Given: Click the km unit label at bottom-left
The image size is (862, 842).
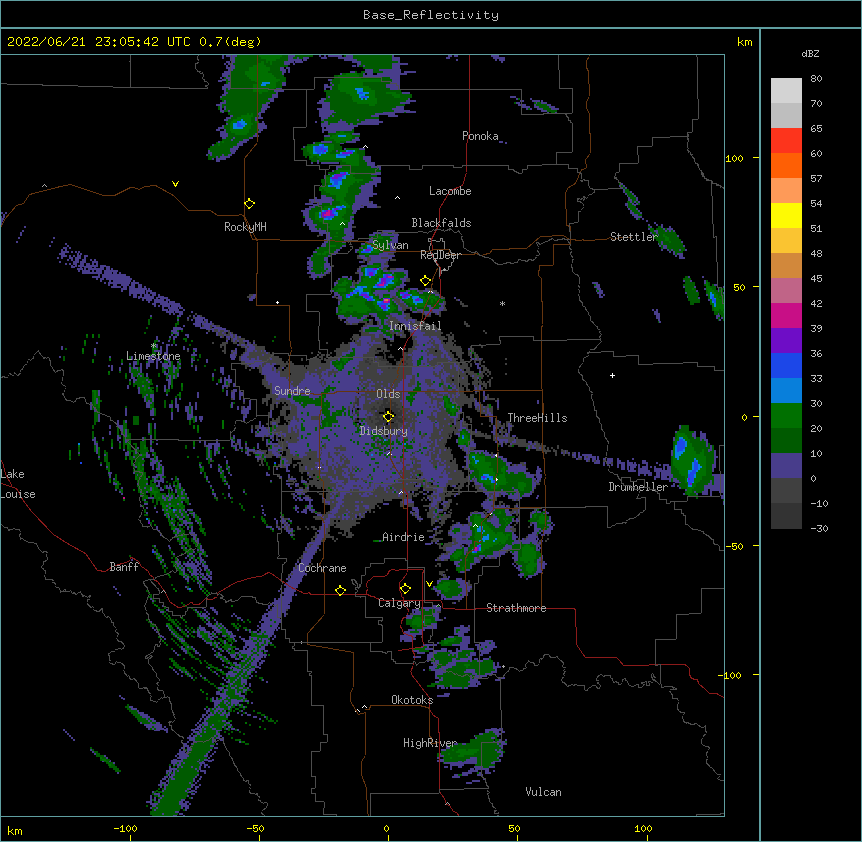Looking at the screenshot, I should [15, 830].
